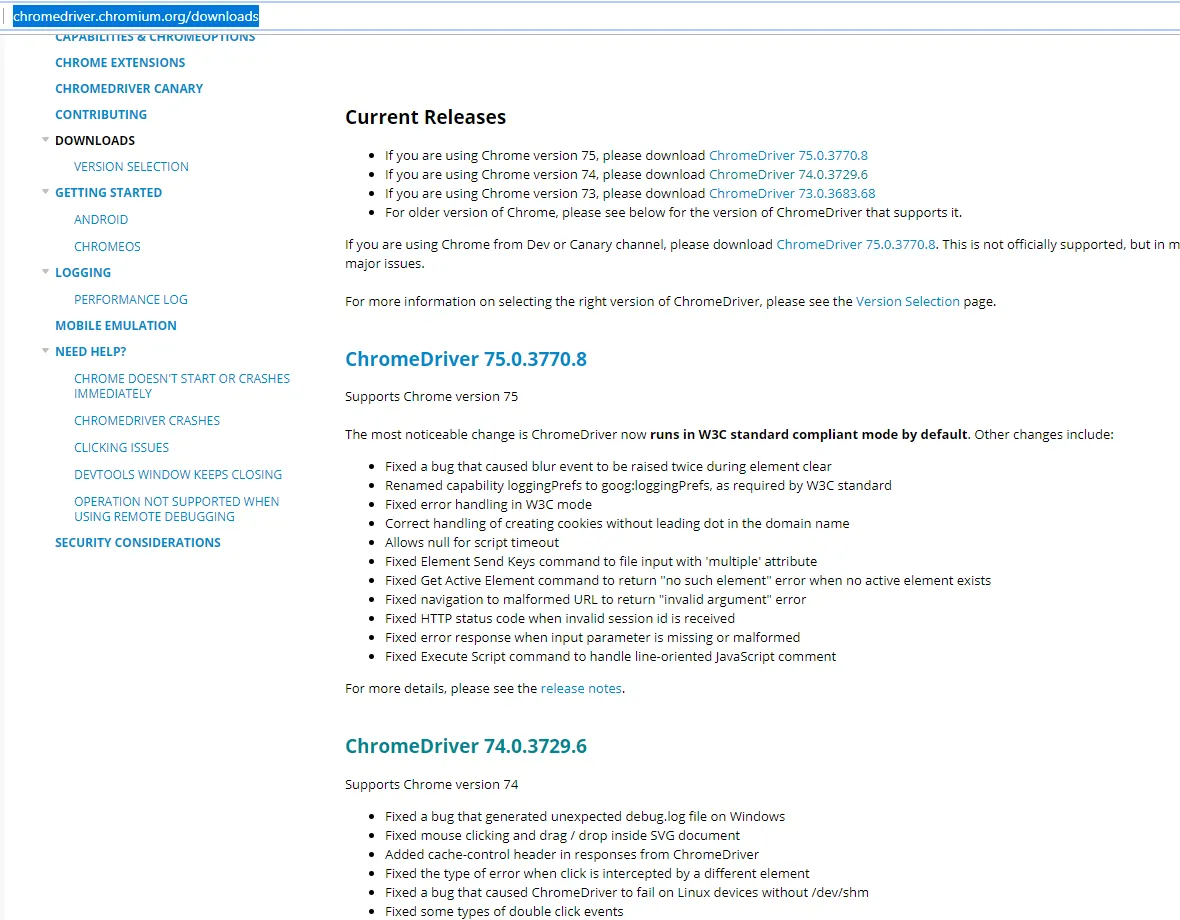Click the Current Releases heading
Screen dimensions: 1180x920
tap(425, 117)
